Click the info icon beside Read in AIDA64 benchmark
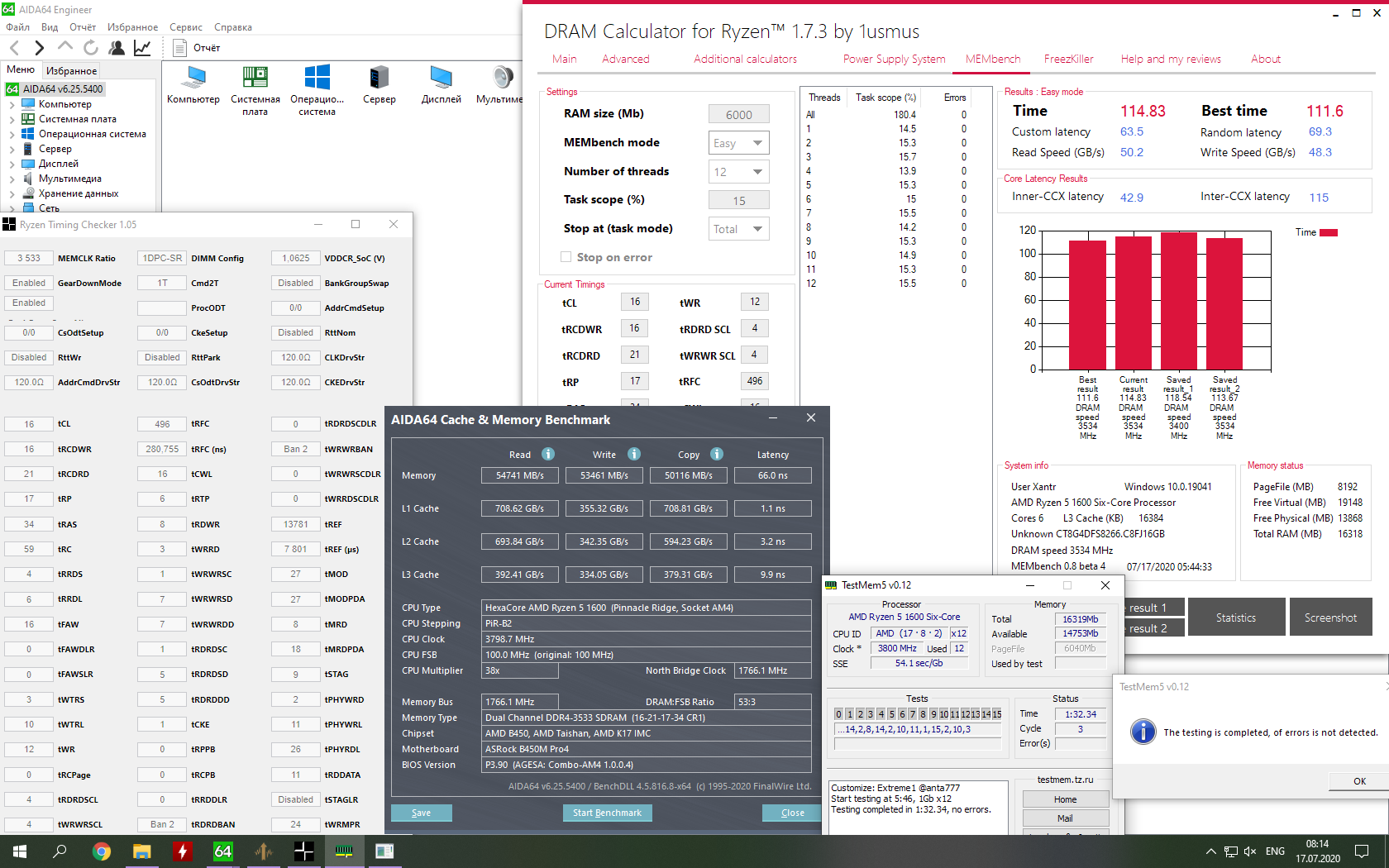This screenshot has width=1389, height=868. 548,454
